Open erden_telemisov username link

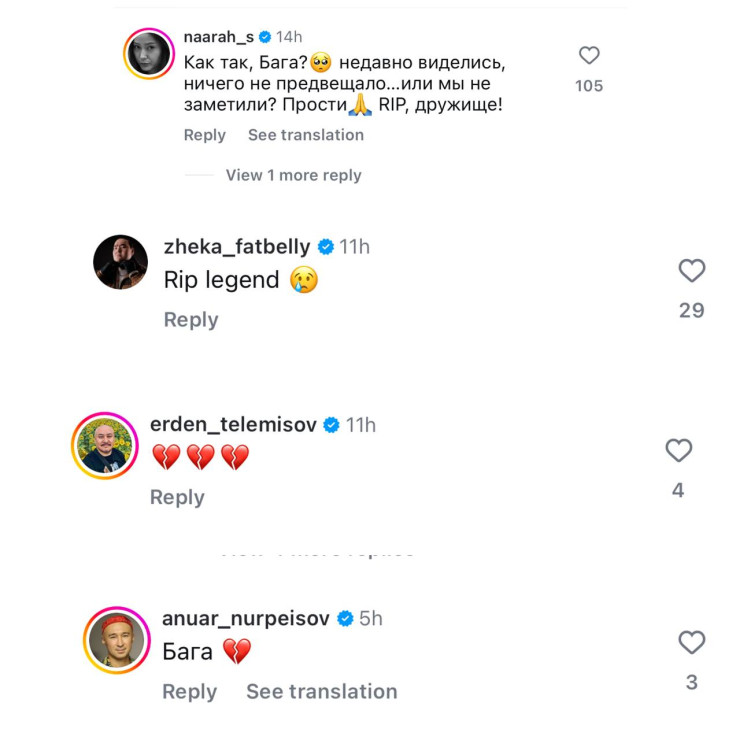tap(233, 425)
